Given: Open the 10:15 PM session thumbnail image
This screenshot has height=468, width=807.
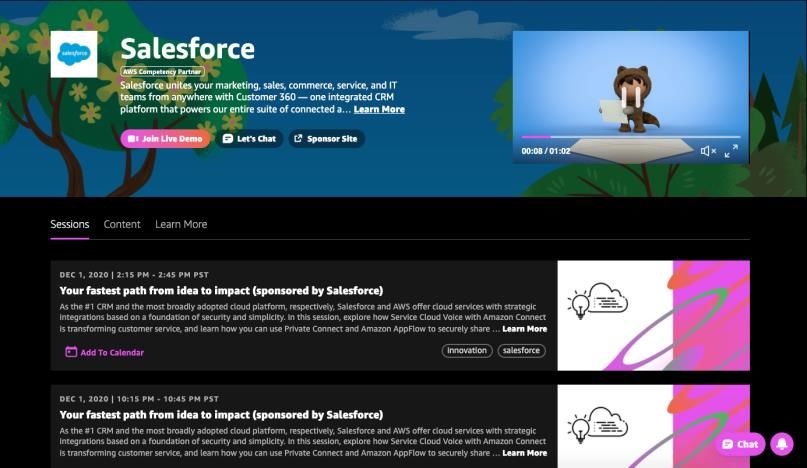Looking at the screenshot, I should [654, 426].
